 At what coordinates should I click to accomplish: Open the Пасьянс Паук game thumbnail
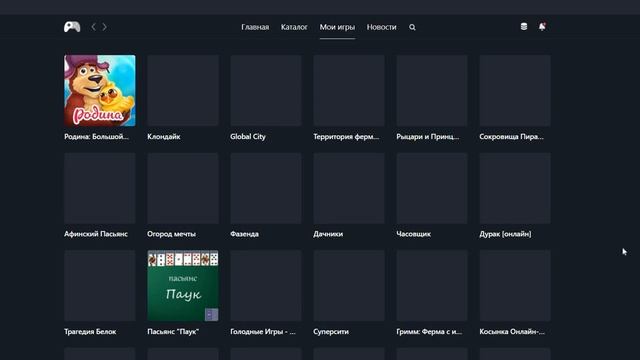[x=183, y=286]
